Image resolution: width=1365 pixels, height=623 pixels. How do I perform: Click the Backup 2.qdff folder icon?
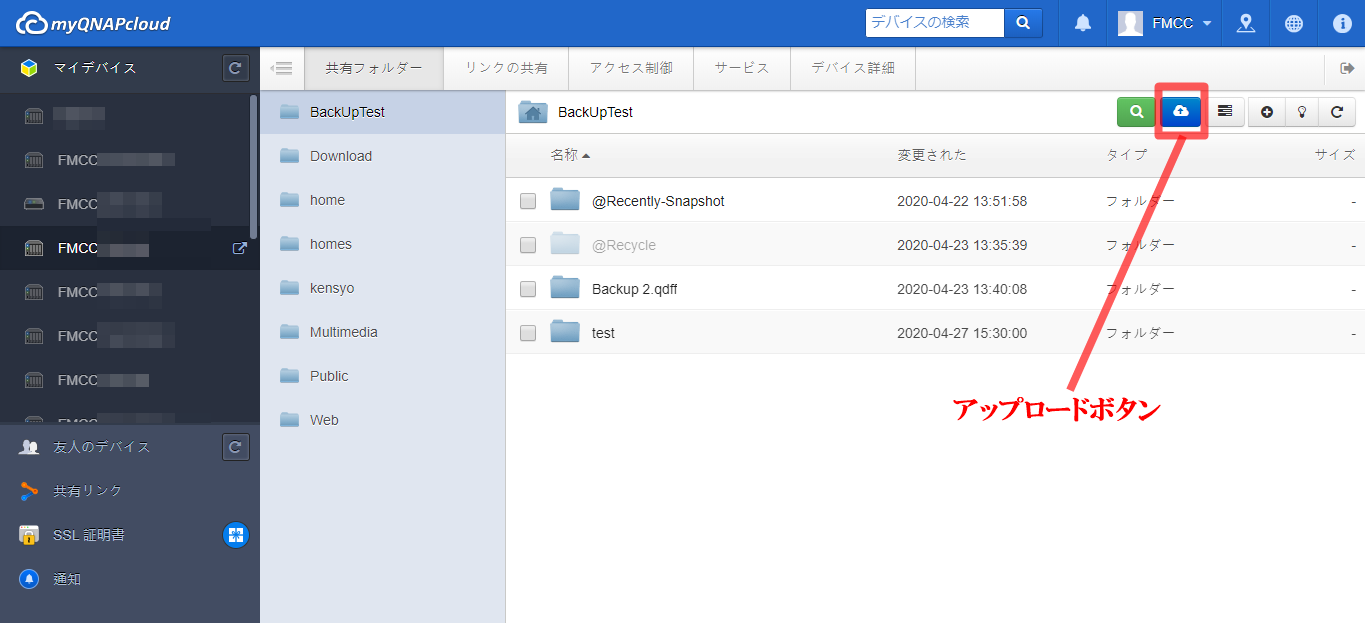tap(565, 288)
